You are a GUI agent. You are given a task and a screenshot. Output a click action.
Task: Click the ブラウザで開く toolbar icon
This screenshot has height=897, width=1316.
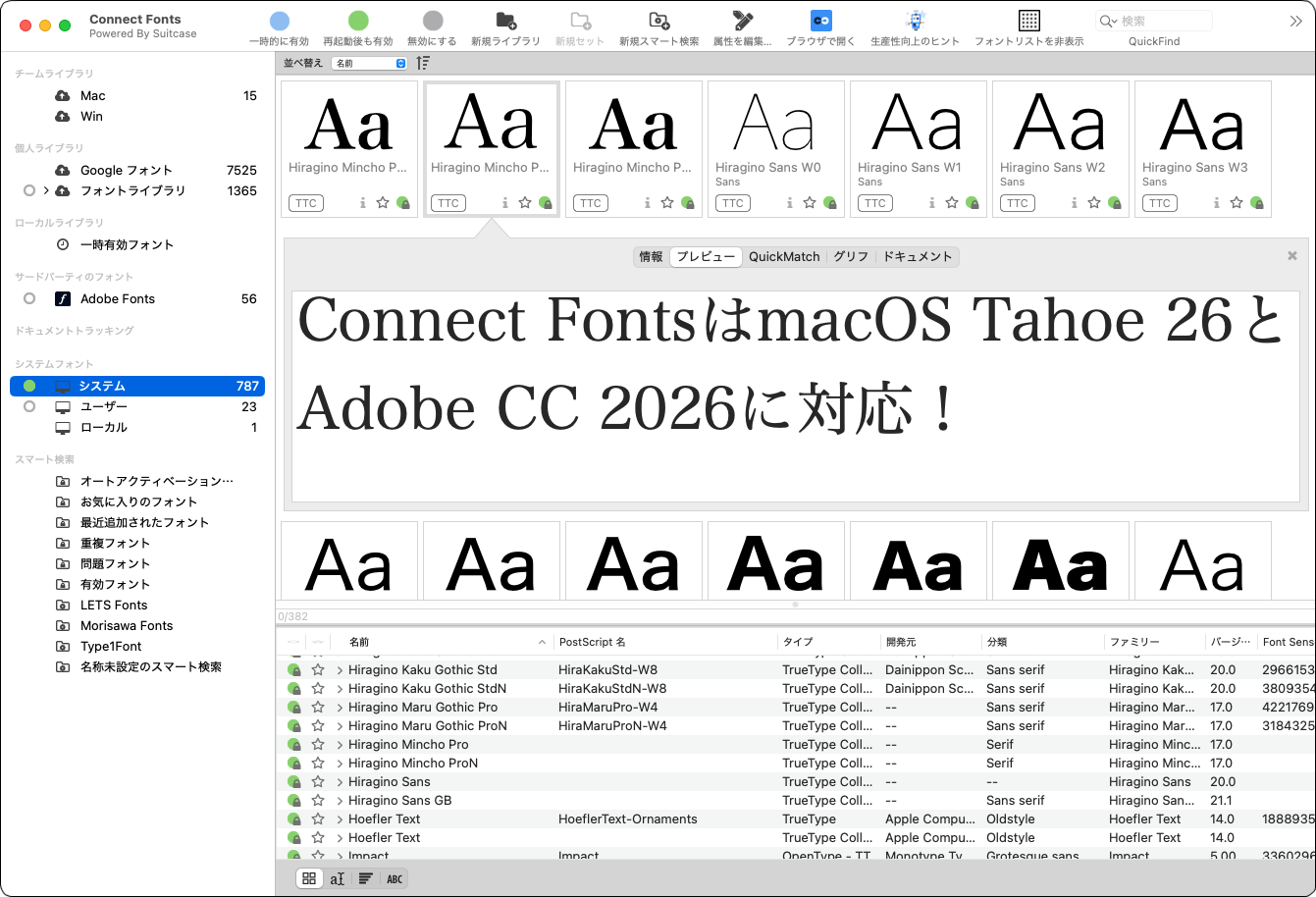pos(821,21)
